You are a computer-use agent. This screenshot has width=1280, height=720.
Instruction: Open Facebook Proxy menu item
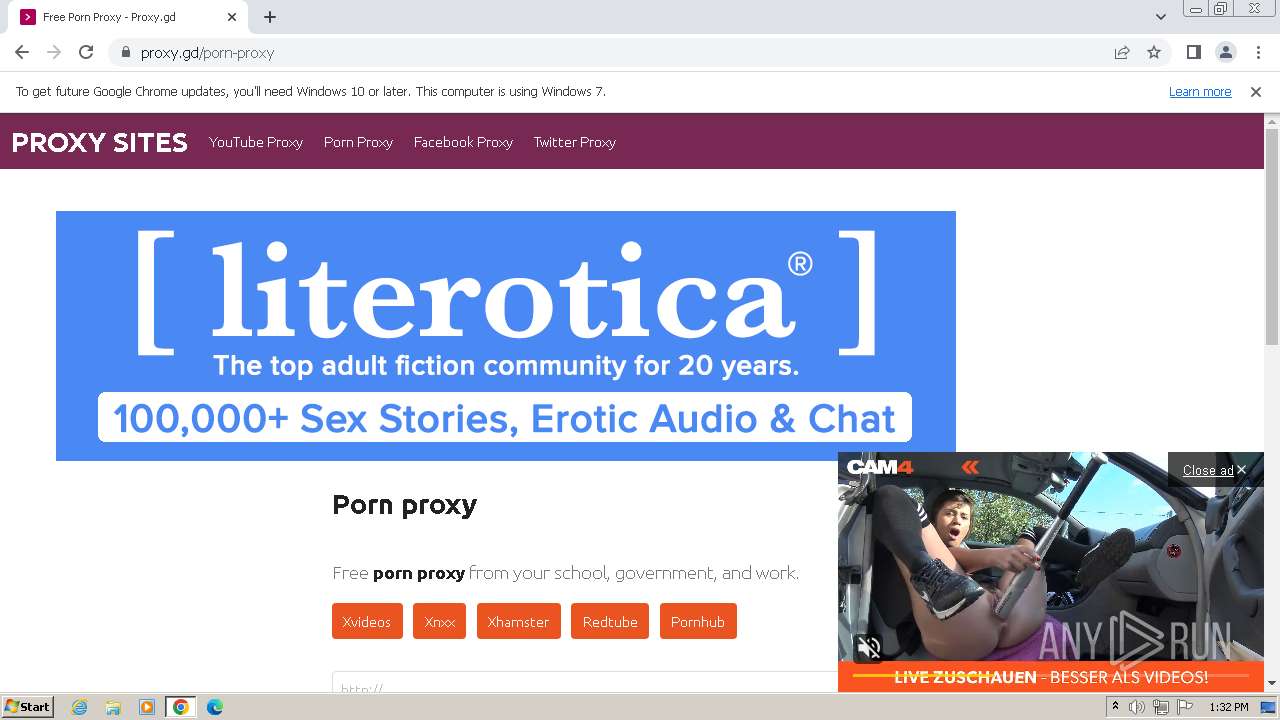coord(463,142)
